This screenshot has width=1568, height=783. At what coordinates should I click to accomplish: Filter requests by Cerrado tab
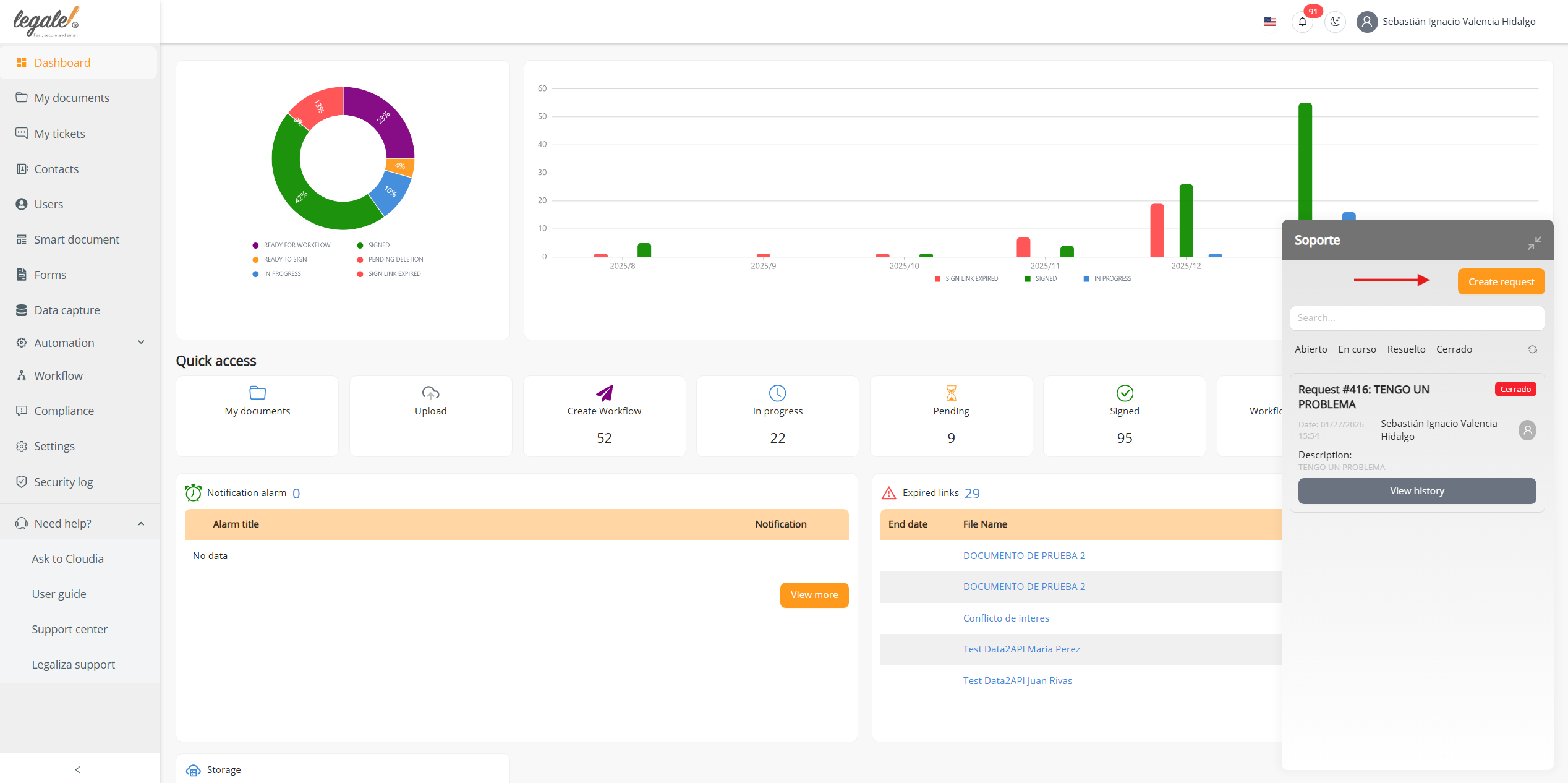point(1454,349)
